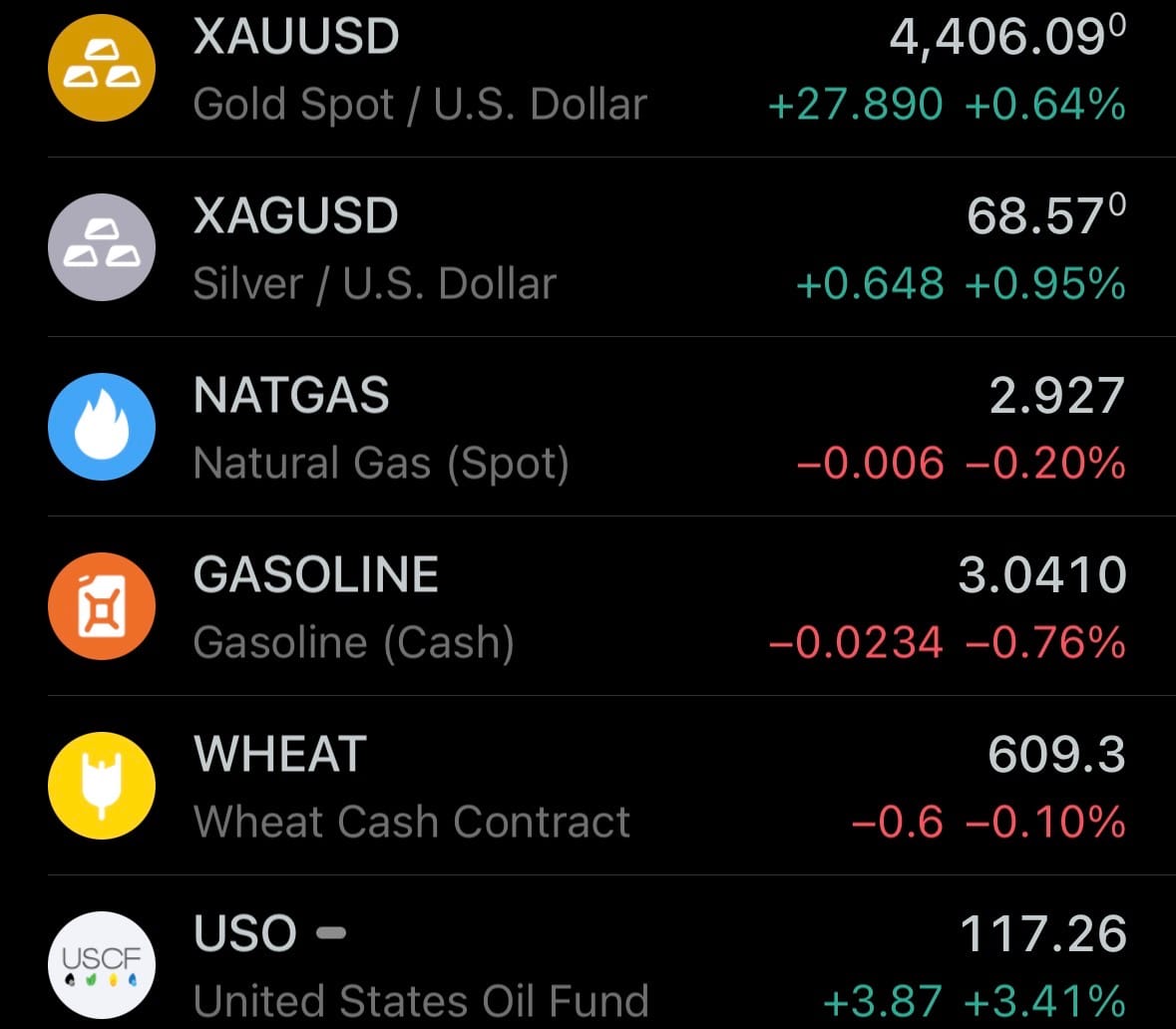Select the NATGAS ticker label
Viewport: 1176px width, 1029px height.
[291, 396]
